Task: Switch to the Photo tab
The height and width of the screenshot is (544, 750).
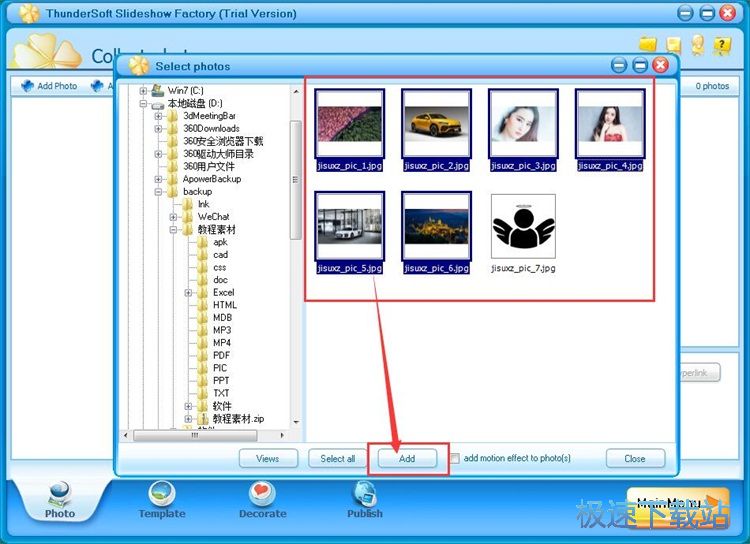Action: tap(60, 500)
